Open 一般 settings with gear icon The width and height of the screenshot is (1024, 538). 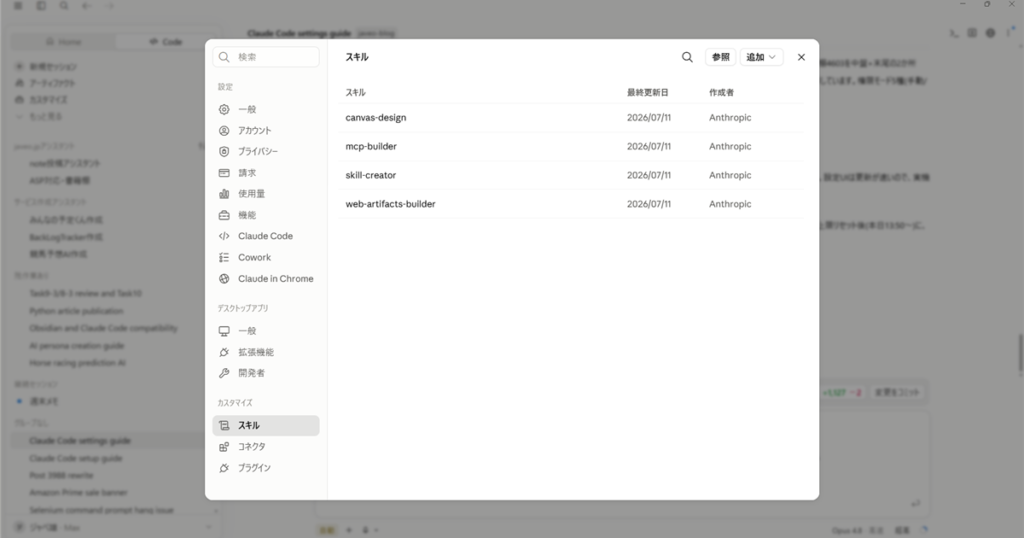[x=266, y=109]
